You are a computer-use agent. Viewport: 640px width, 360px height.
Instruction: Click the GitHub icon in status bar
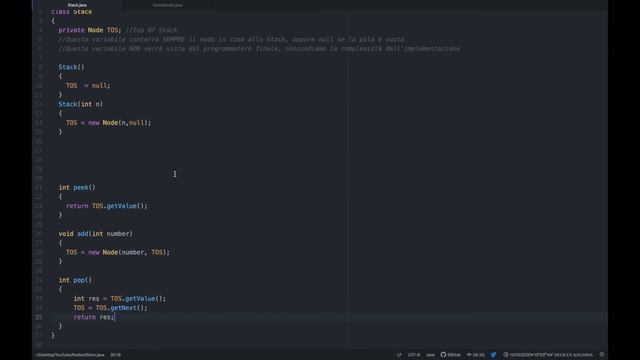coord(443,355)
